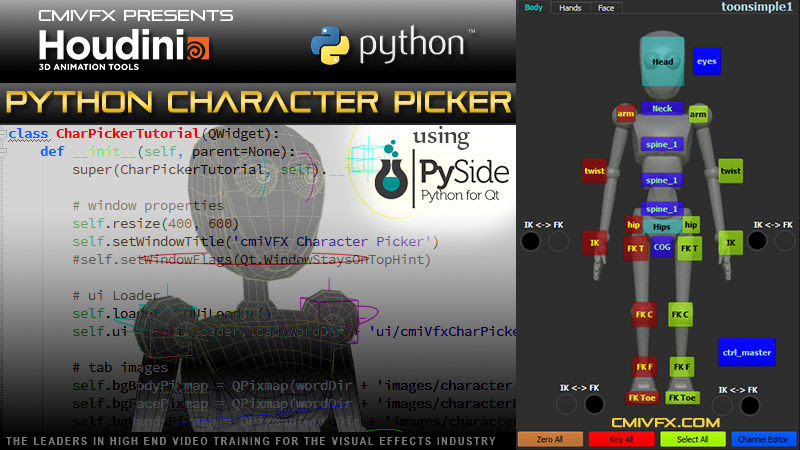Viewport: 800px width, 450px height.
Task: Select the green FK T leg control
Action: point(689,248)
